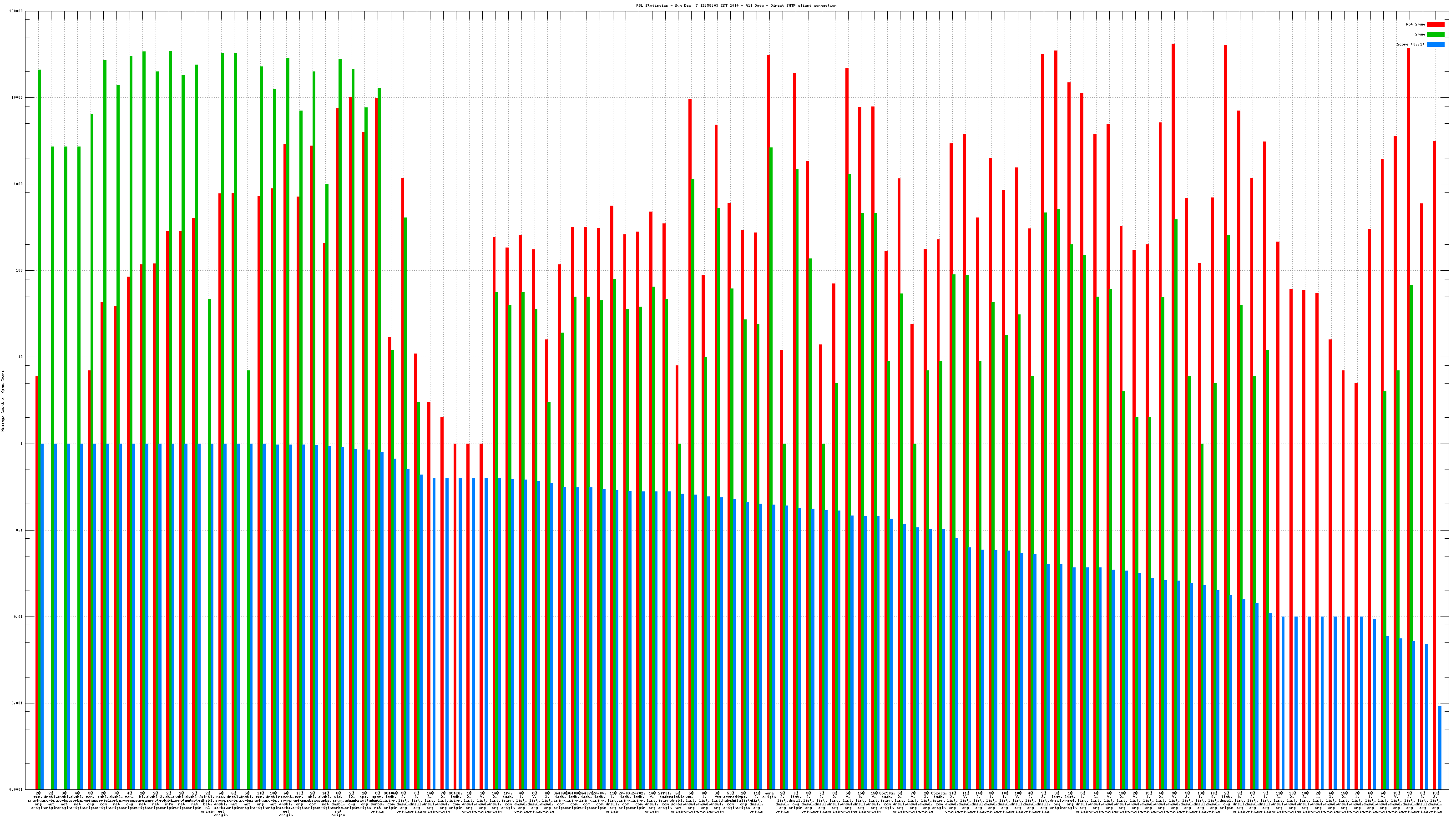Click the blue Score (0..1) legend swatch
Screen dimensions: 1456x819
1435,44
